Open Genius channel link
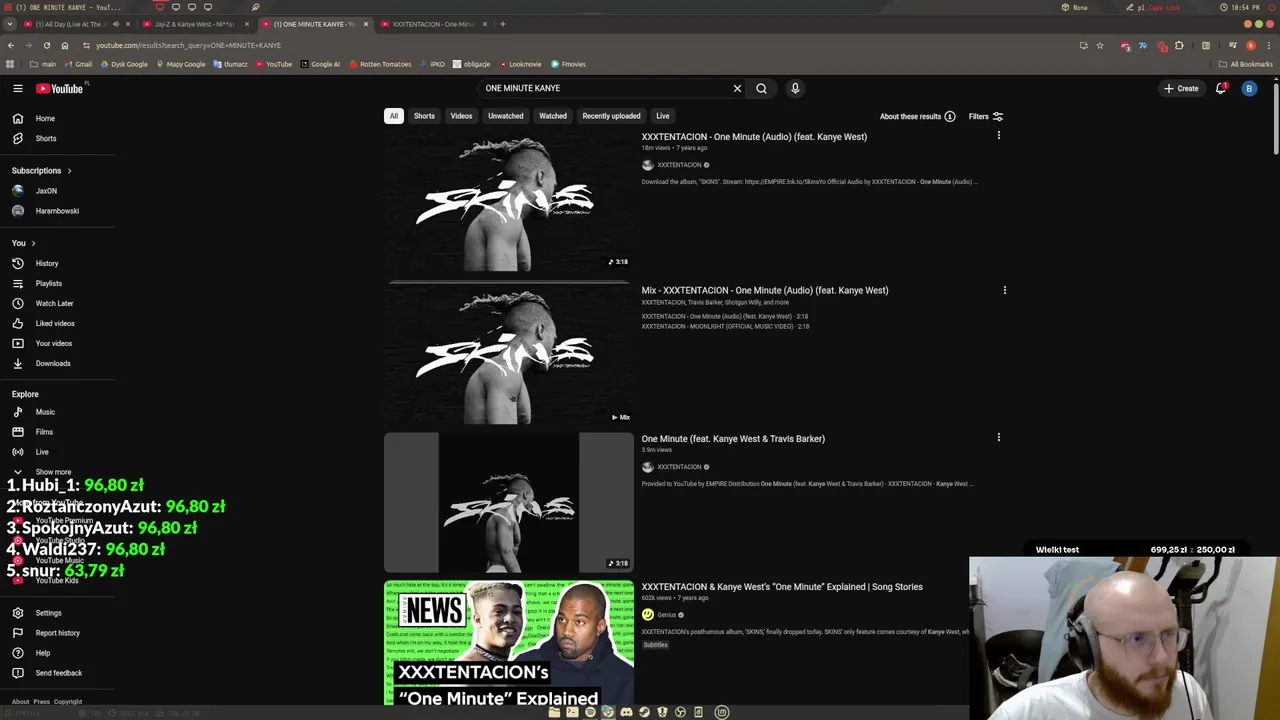Screen dimensions: 1280x720 click(x=667, y=615)
